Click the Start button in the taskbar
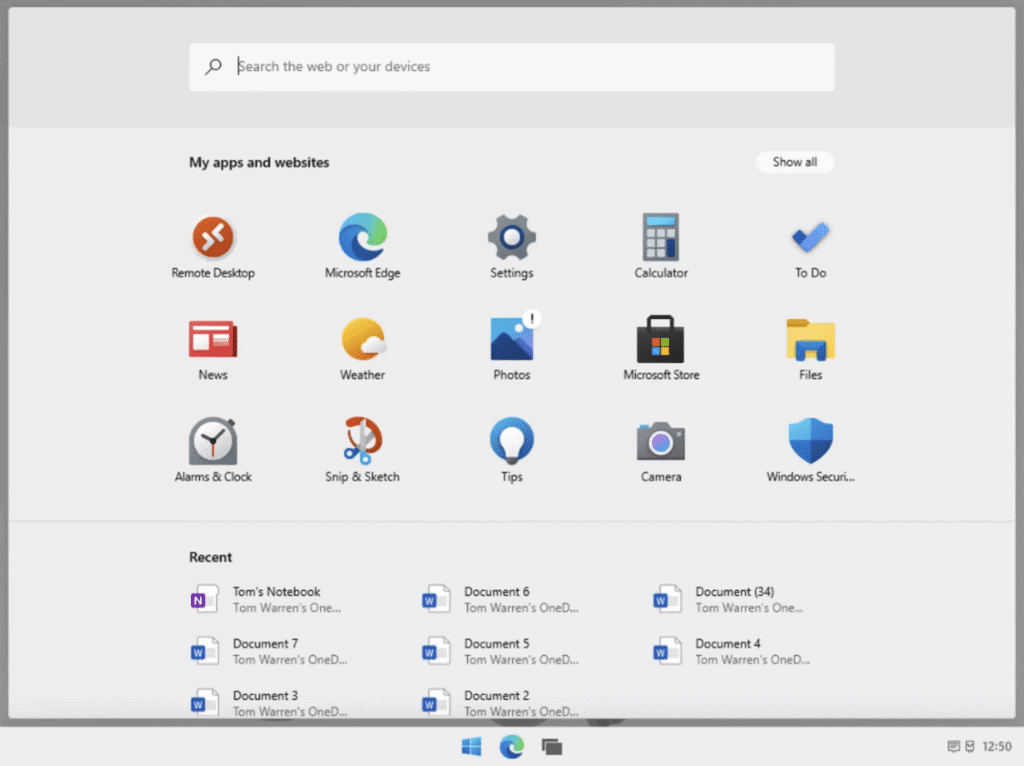This screenshot has height=766, width=1024. [x=471, y=746]
